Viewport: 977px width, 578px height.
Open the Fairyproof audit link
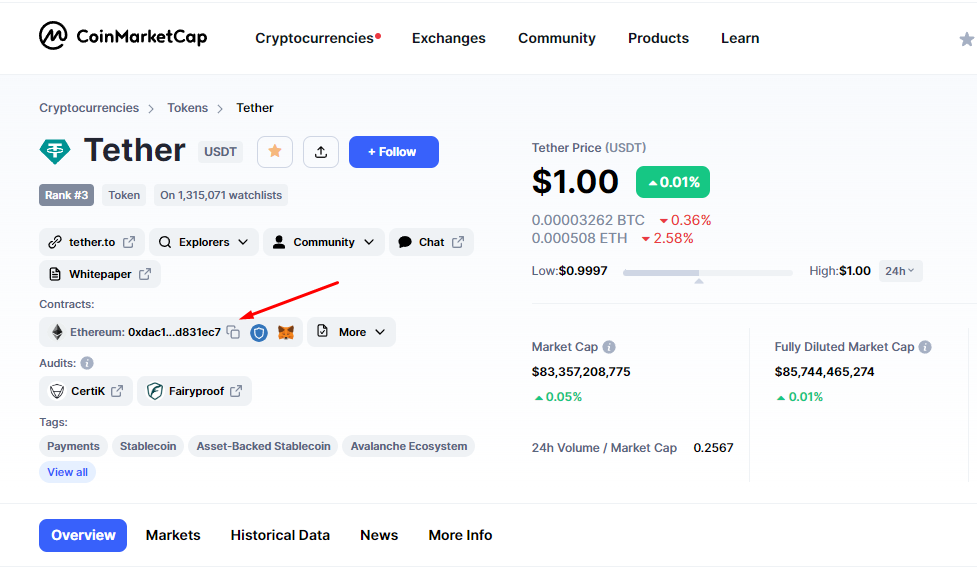(194, 391)
